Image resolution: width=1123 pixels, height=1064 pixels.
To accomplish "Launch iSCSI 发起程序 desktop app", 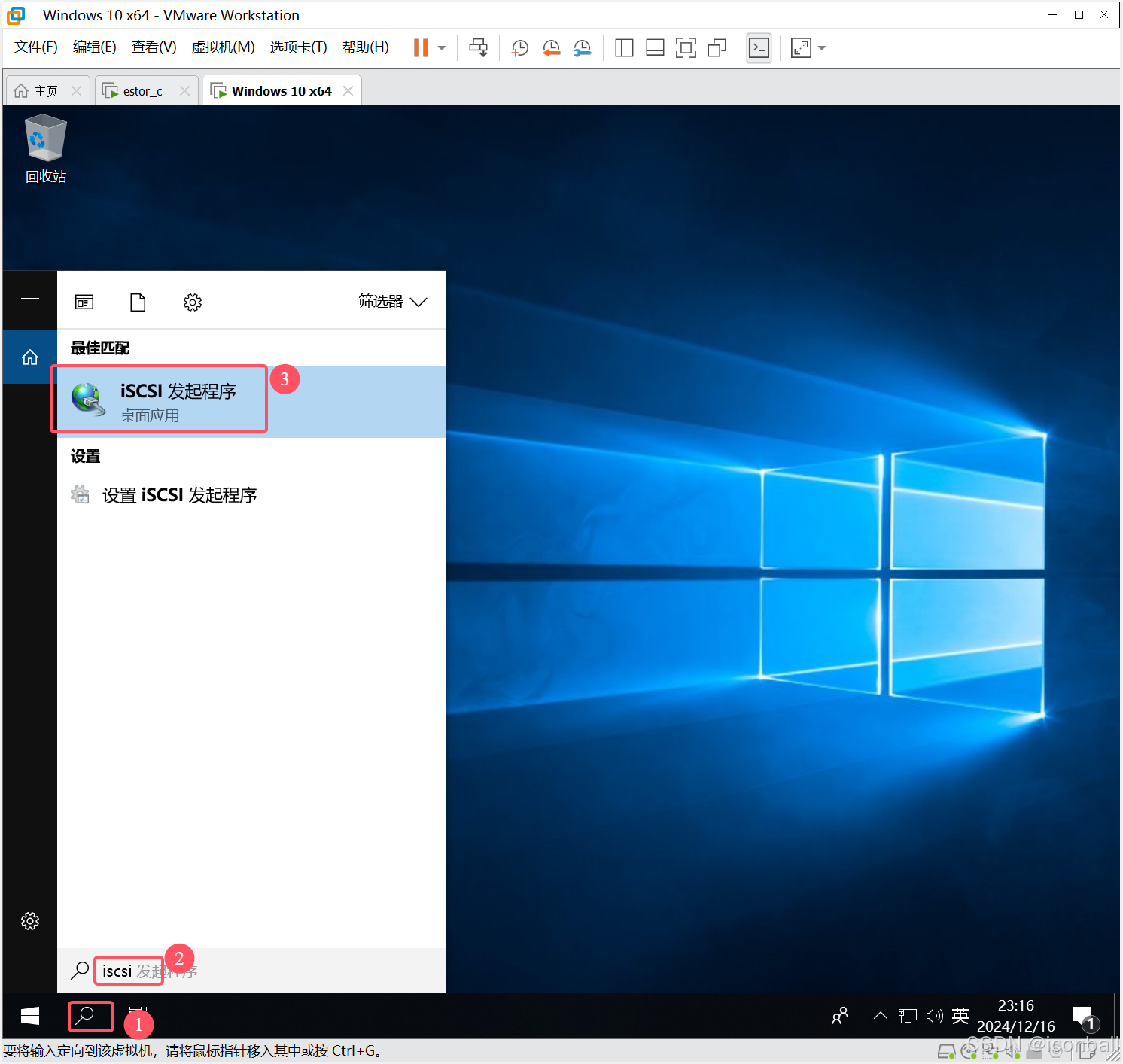I will click(251, 401).
